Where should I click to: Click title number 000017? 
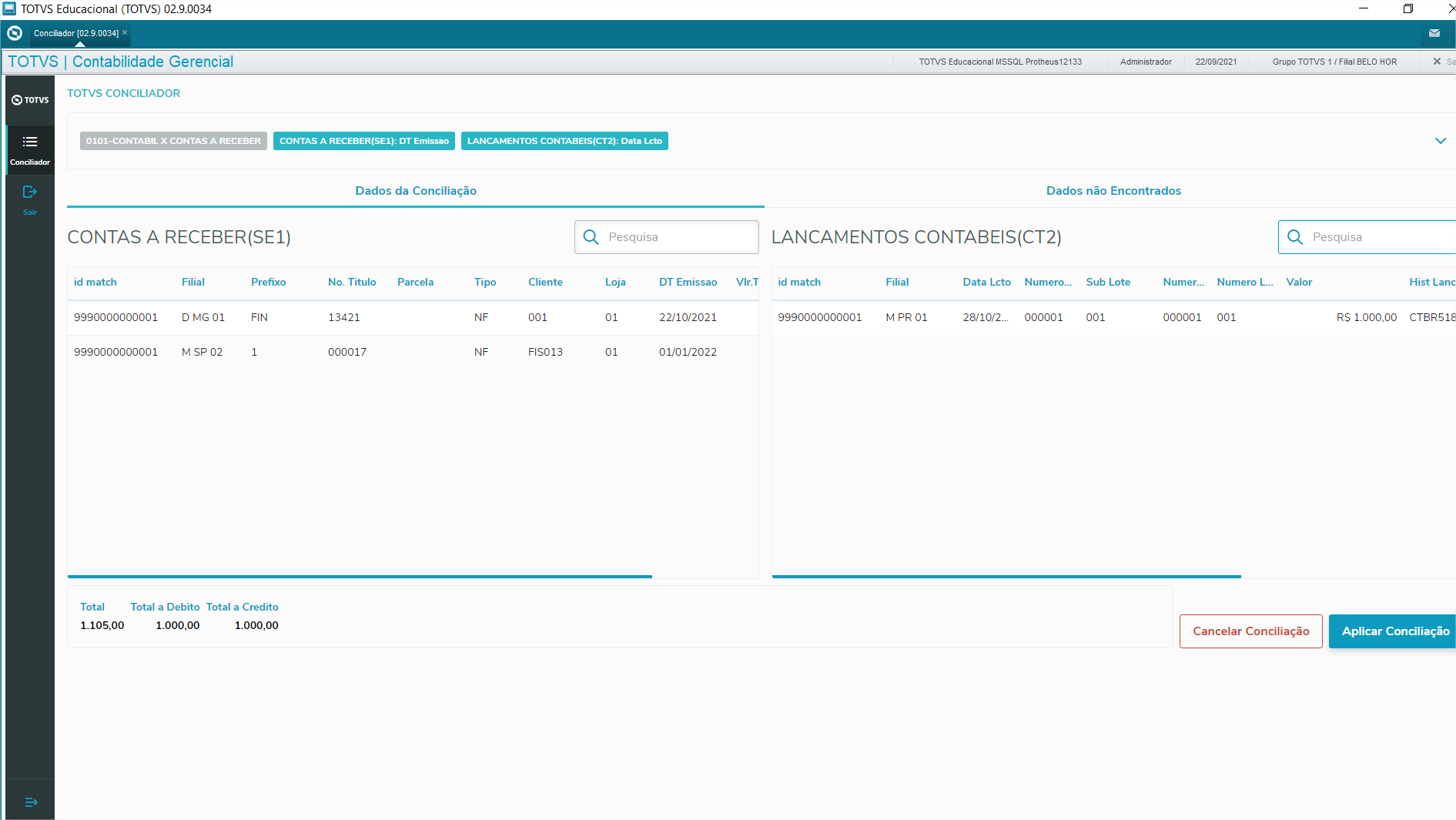(x=347, y=352)
